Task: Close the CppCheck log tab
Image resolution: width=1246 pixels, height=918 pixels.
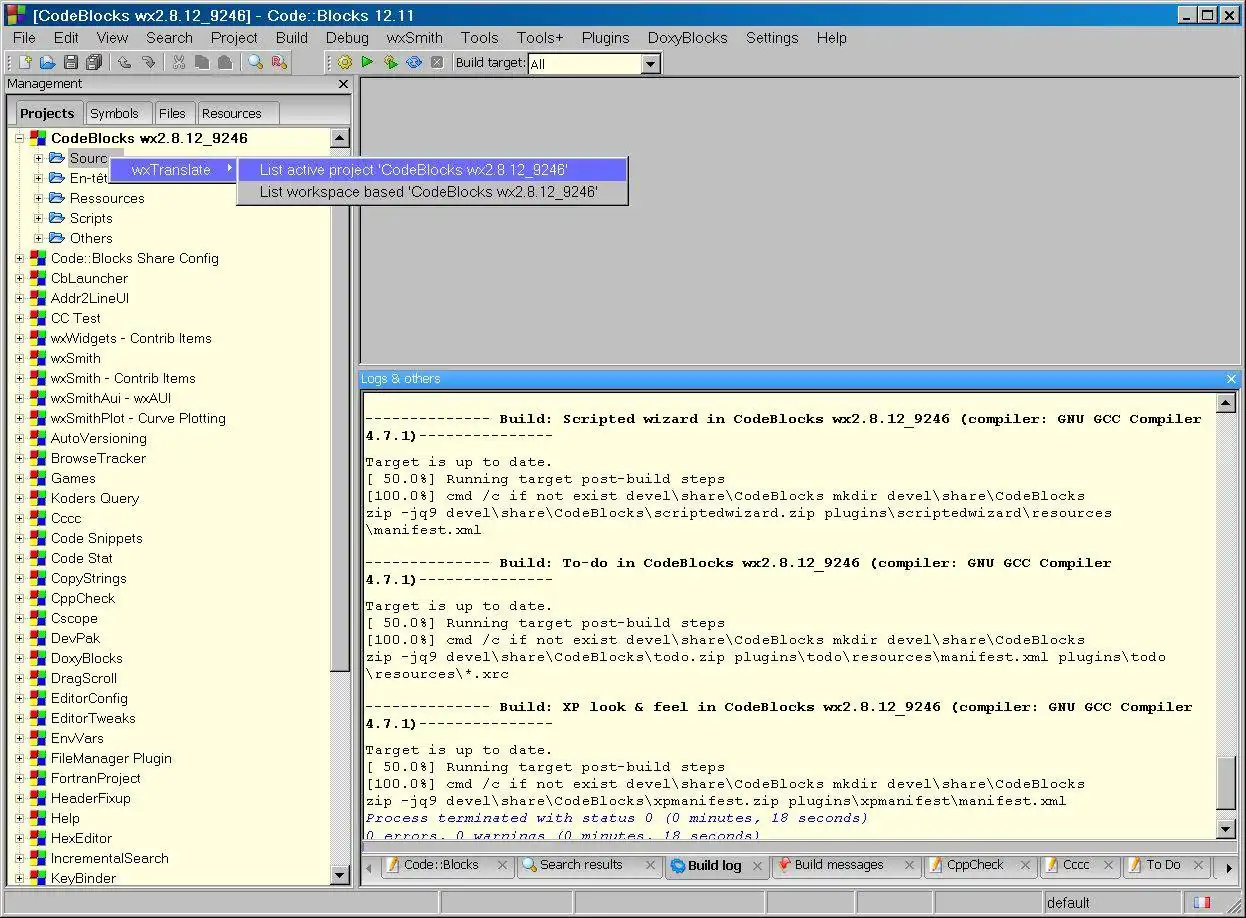Action: click(1024, 866)
